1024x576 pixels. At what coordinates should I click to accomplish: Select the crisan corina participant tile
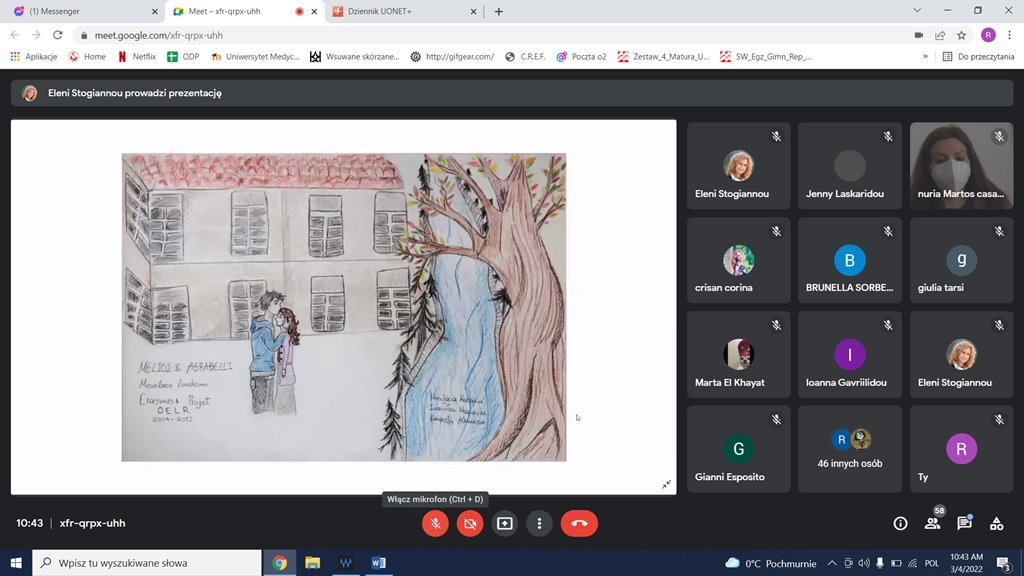coord(739,260)
